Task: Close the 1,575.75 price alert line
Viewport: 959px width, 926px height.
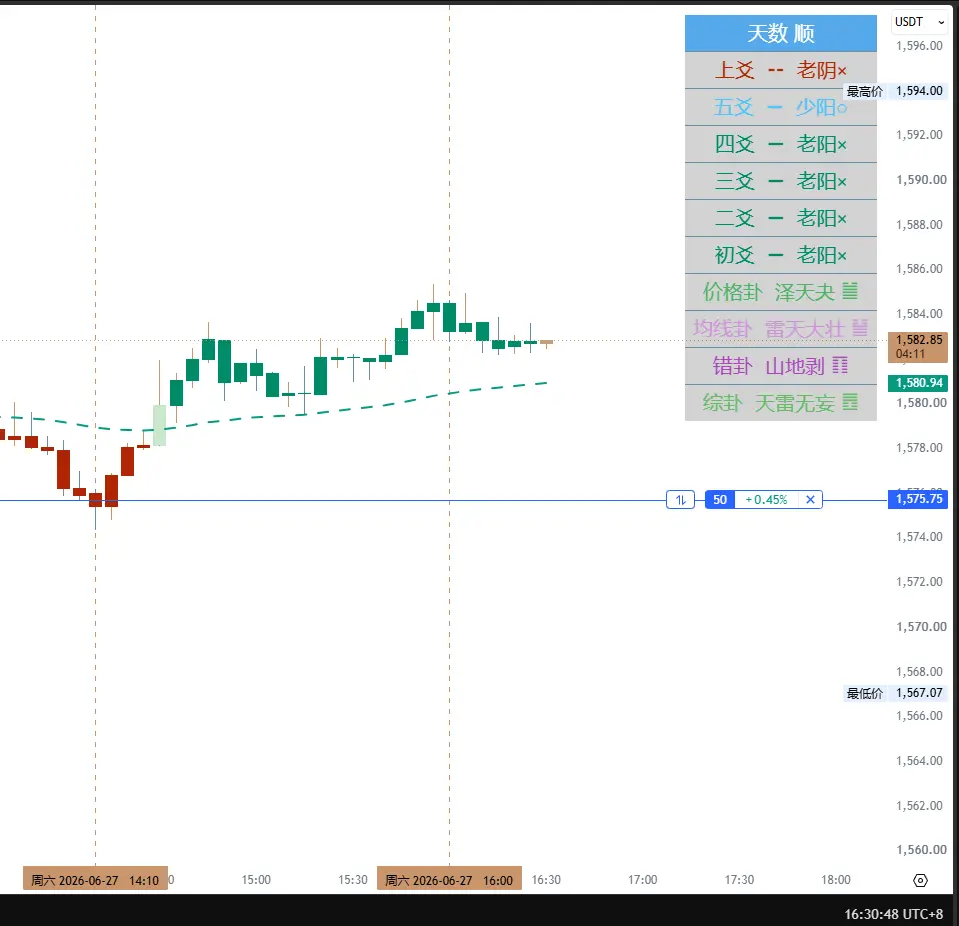Action: (x=810, y=500)
